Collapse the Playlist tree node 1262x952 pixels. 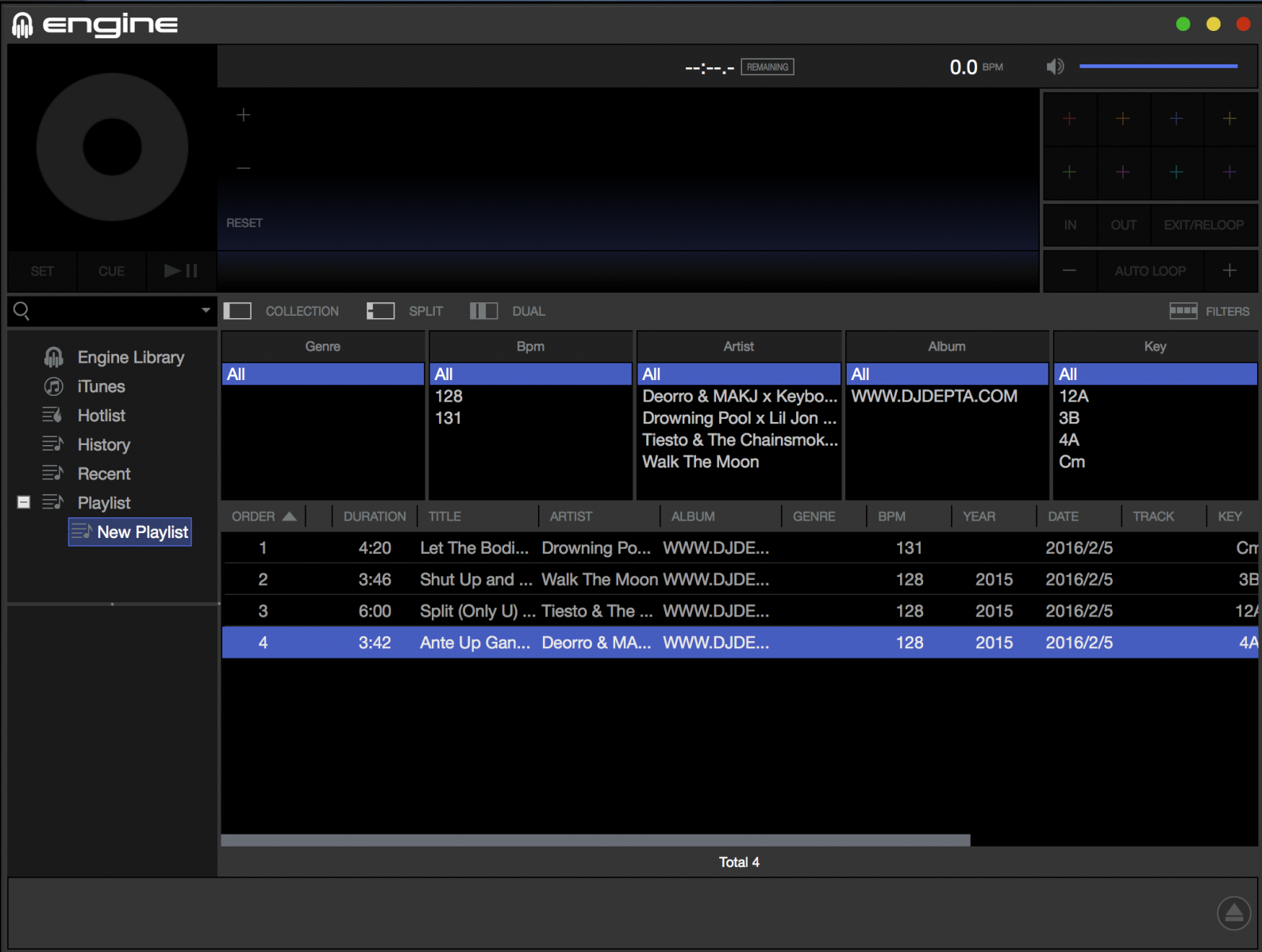pyautogui.click(x=24, y=502)
